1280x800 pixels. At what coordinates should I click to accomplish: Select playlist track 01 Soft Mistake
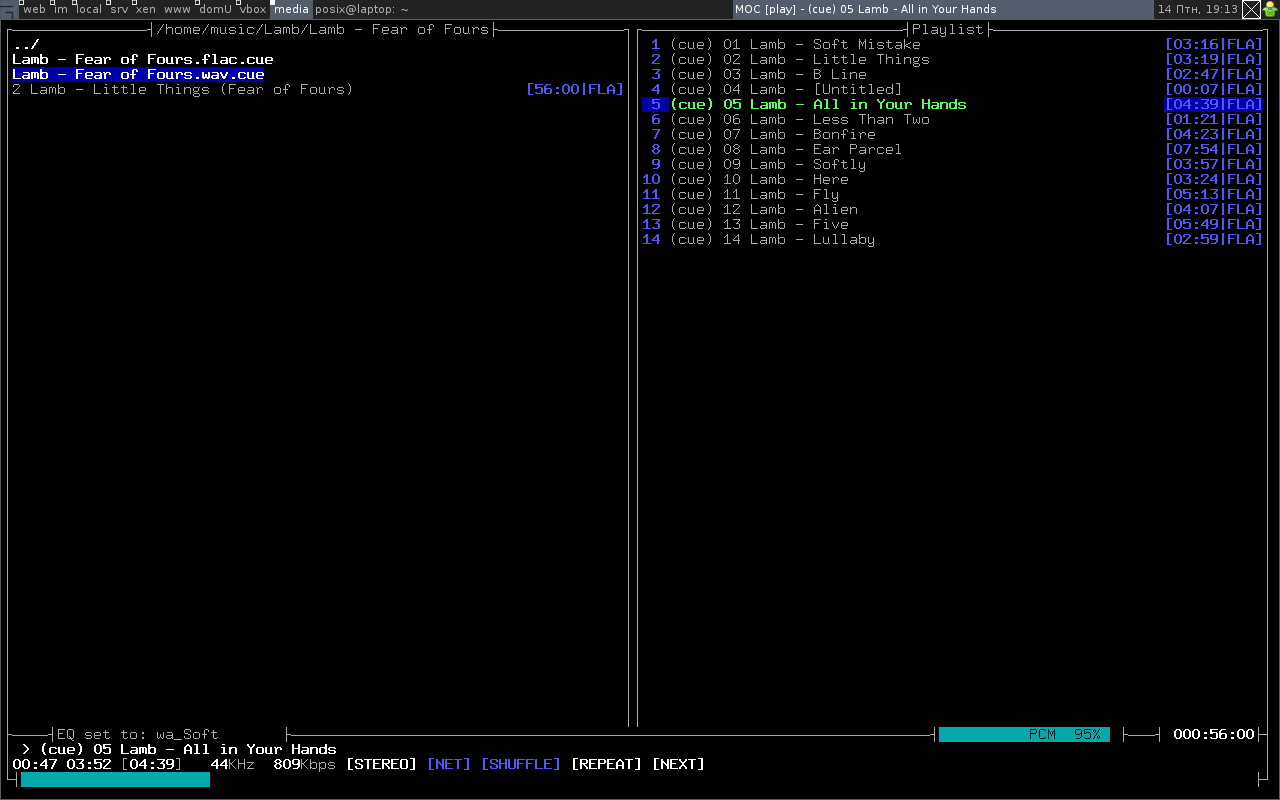[x=952, y=44]
